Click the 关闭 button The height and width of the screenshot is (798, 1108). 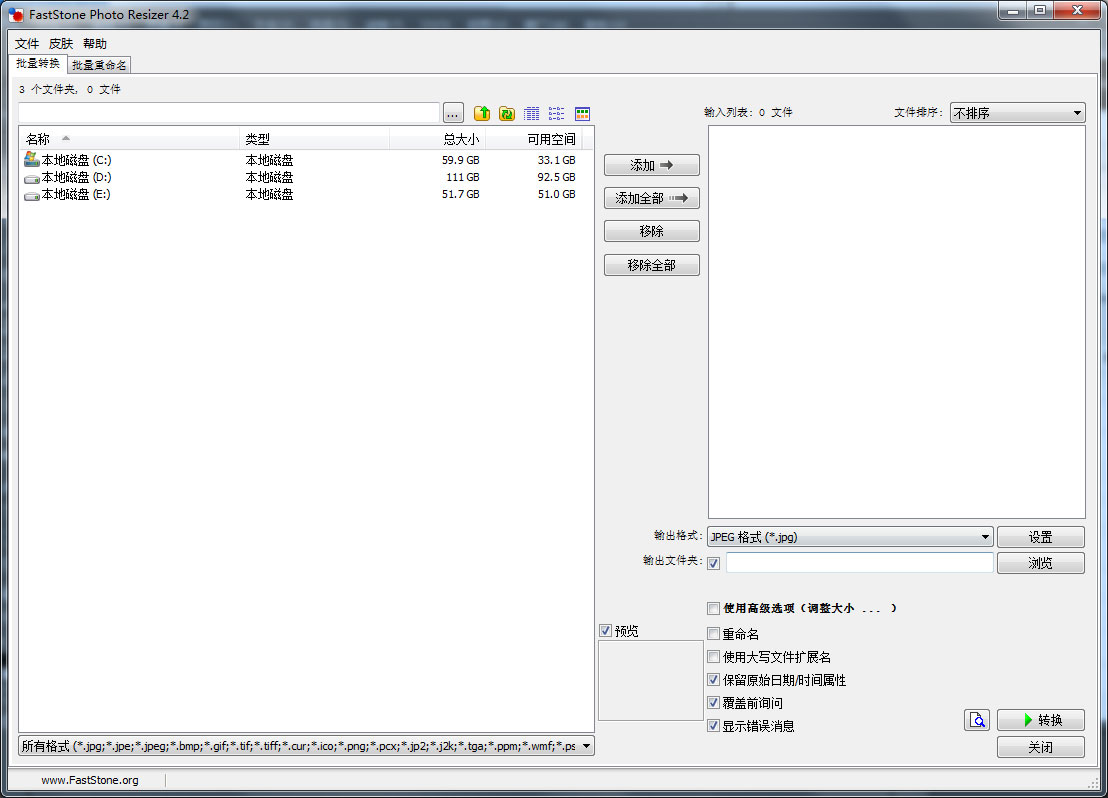[1040, 747]
